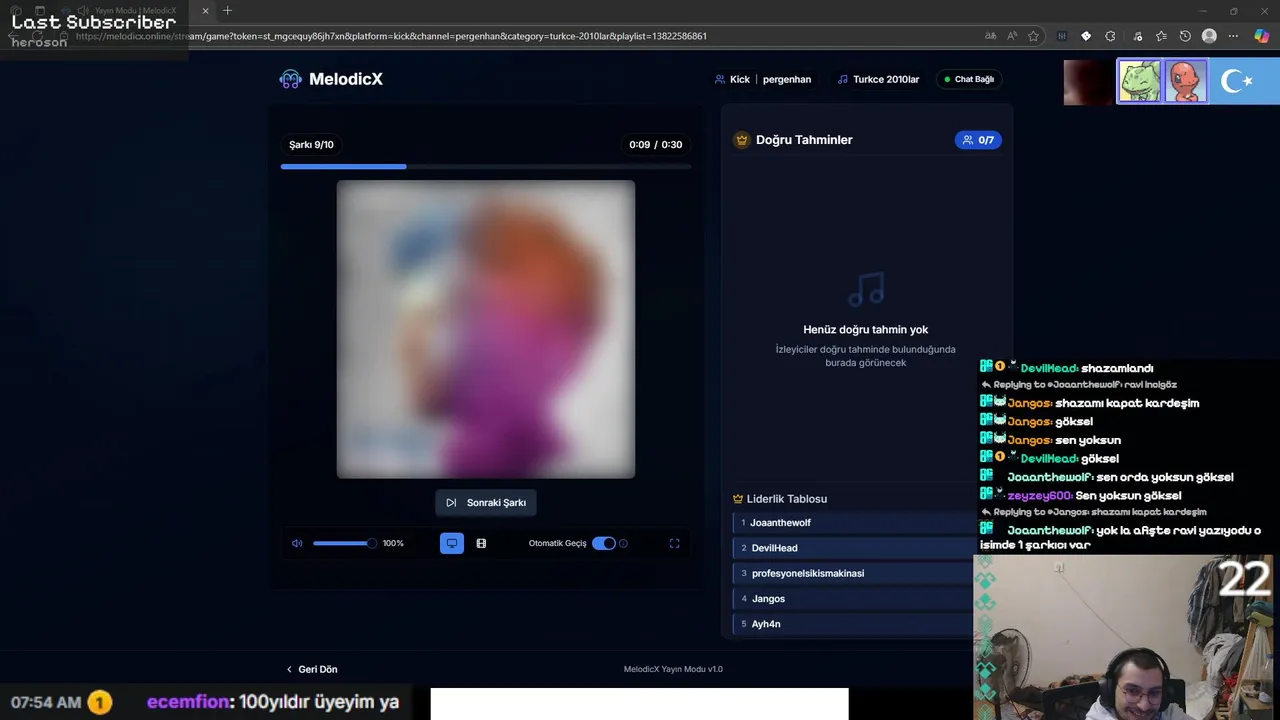Go back with Geri Dön link

(311, 669)
